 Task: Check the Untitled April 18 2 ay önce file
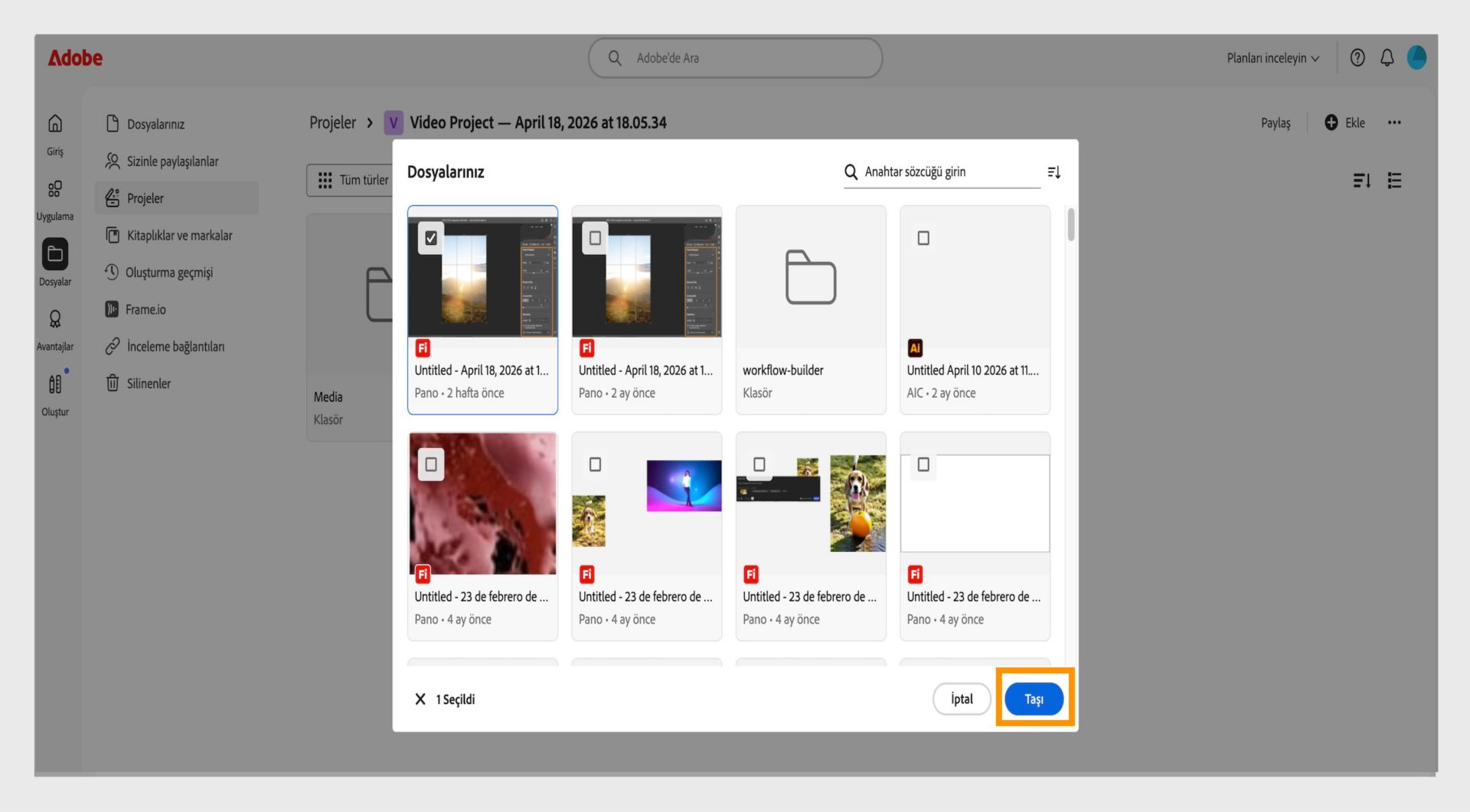(595, 238)
